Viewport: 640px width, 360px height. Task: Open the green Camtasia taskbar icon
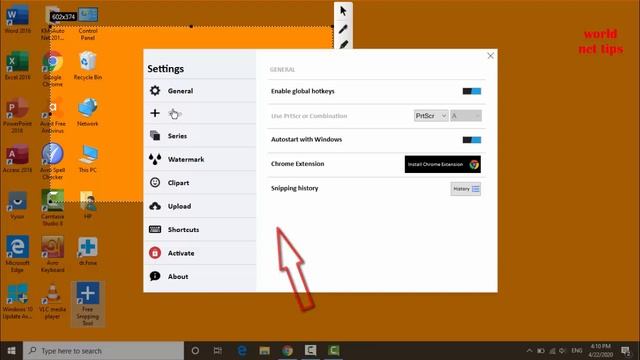point(333,351)
